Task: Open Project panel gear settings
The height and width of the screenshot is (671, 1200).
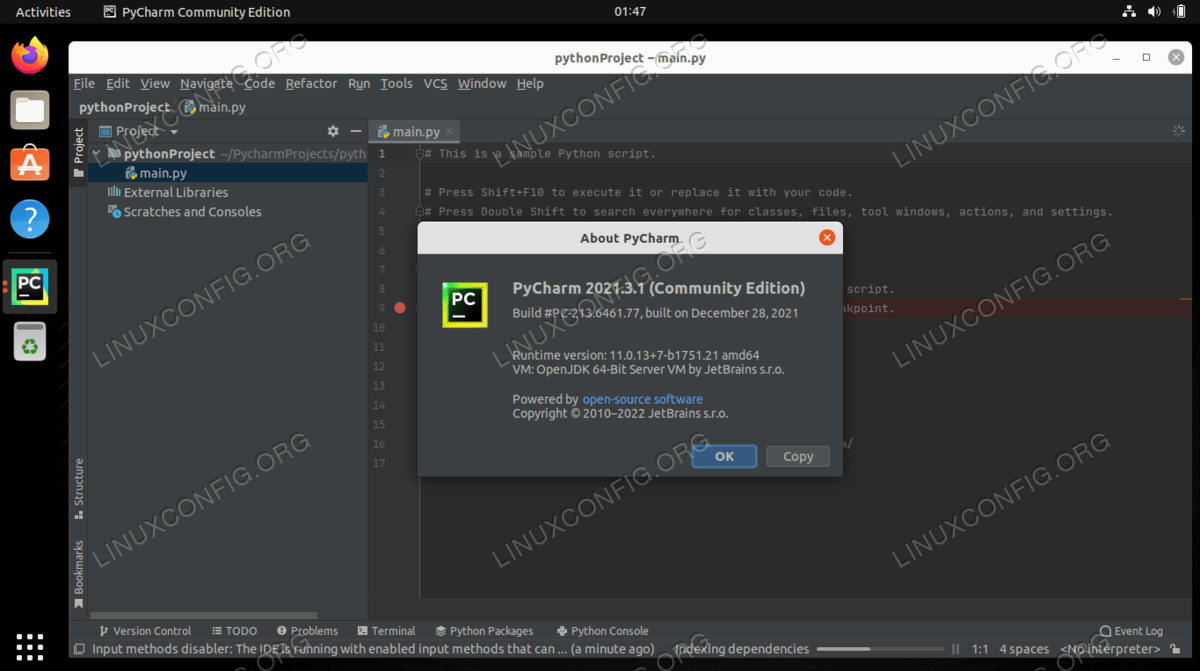Action: point(333,131)
